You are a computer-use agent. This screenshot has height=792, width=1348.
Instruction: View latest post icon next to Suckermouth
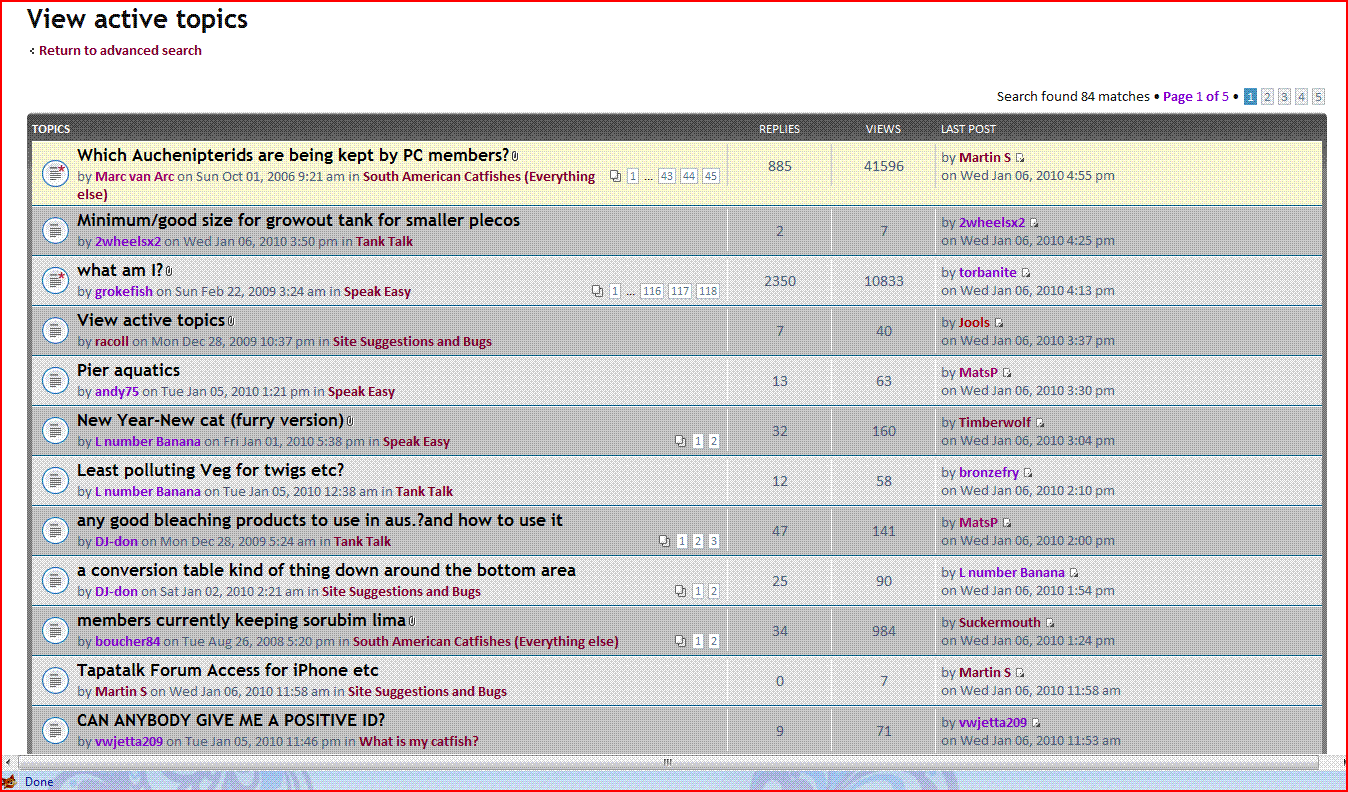pyautogui.click(x=1049, y=623)
